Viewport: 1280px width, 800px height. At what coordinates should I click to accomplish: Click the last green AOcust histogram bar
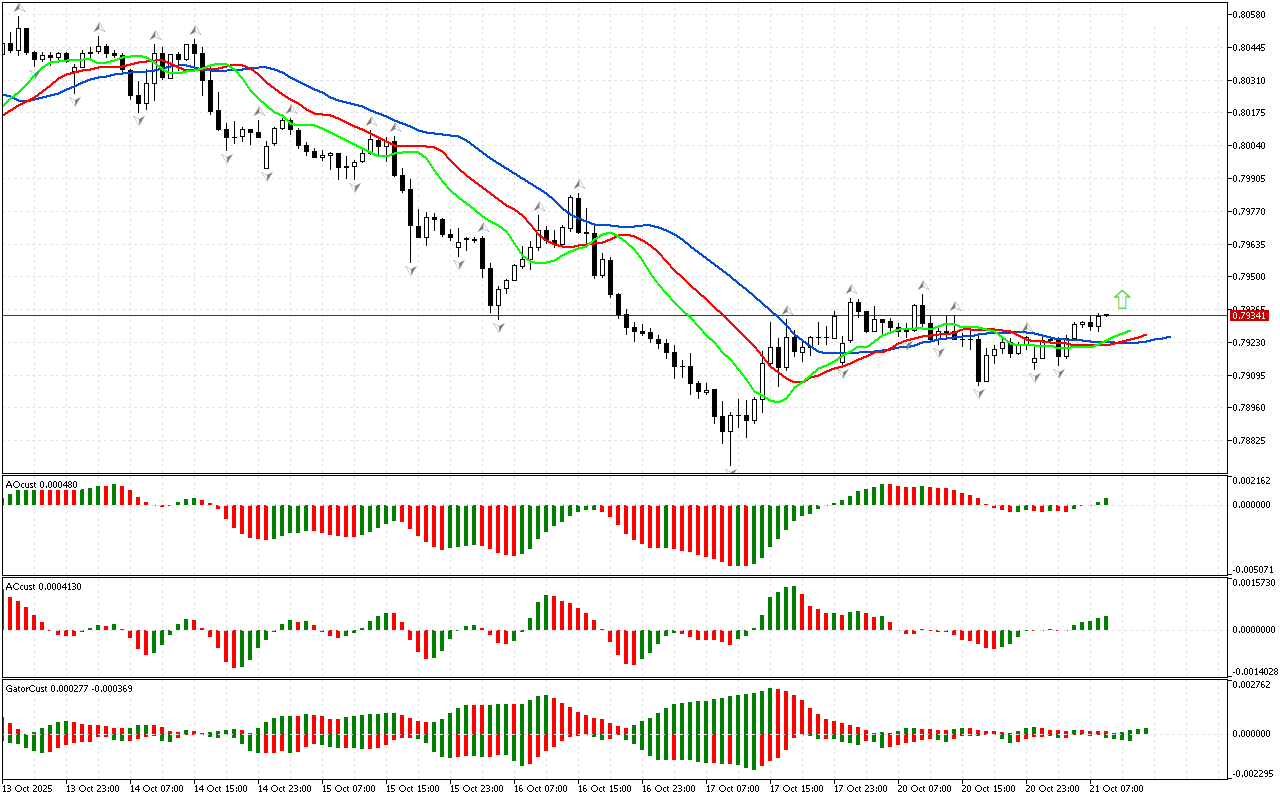pyautogui.click(x=1106, y=501)
